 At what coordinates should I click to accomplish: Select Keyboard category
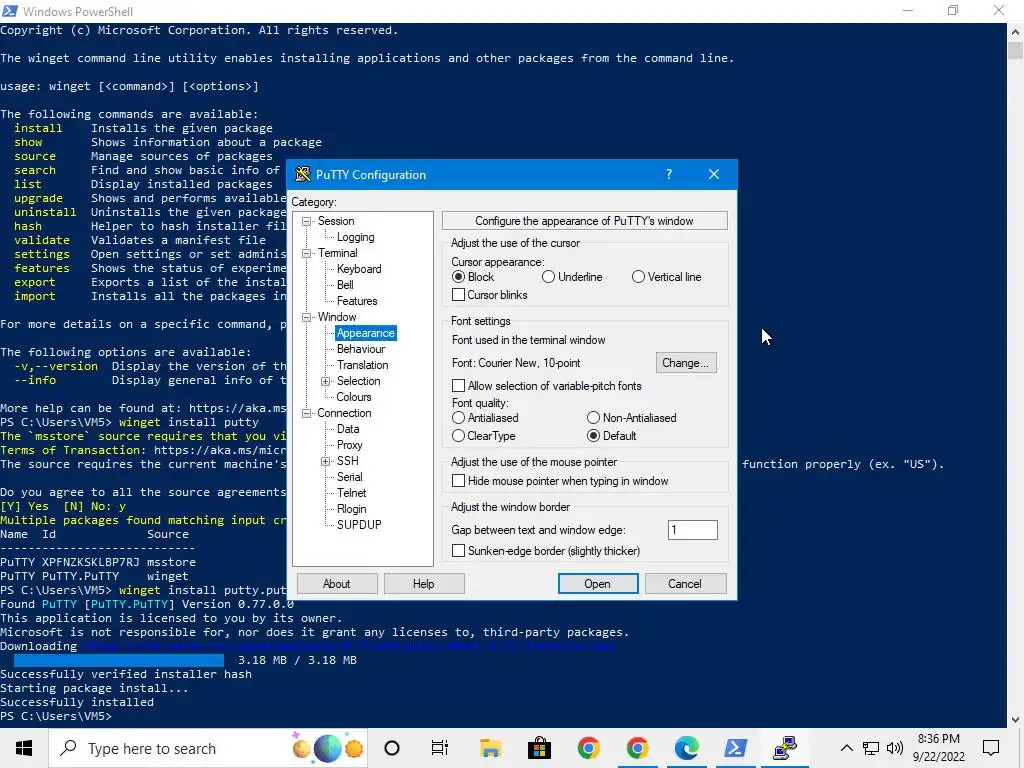359,269
